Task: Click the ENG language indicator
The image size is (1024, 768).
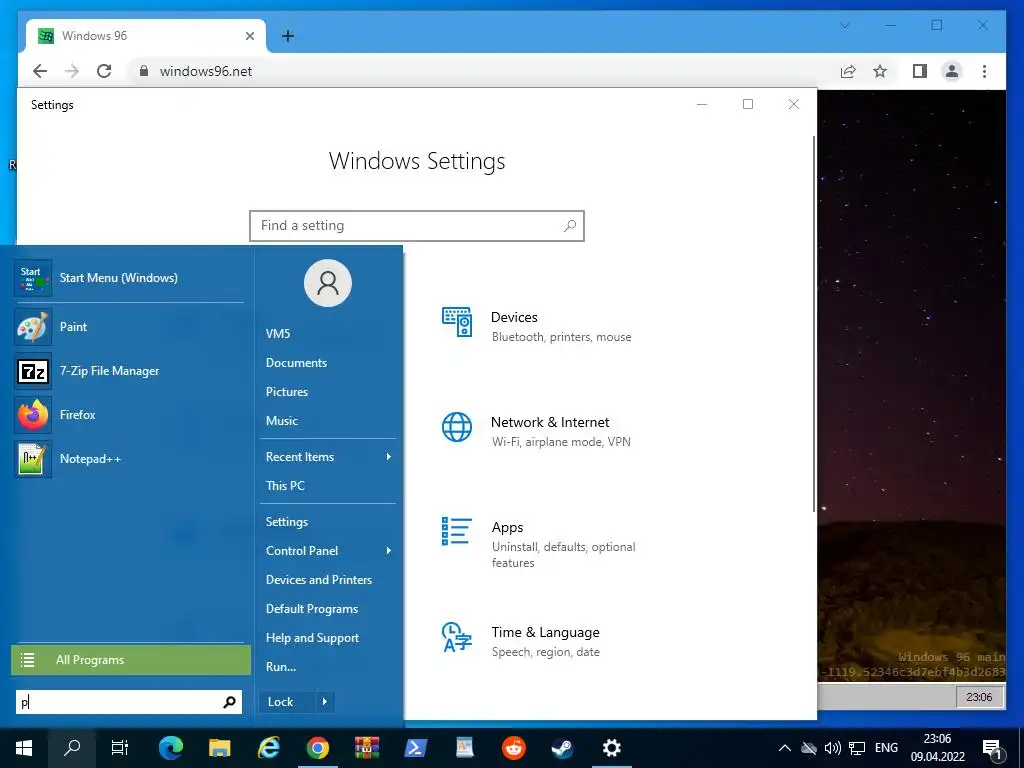Action: [886, 748]
